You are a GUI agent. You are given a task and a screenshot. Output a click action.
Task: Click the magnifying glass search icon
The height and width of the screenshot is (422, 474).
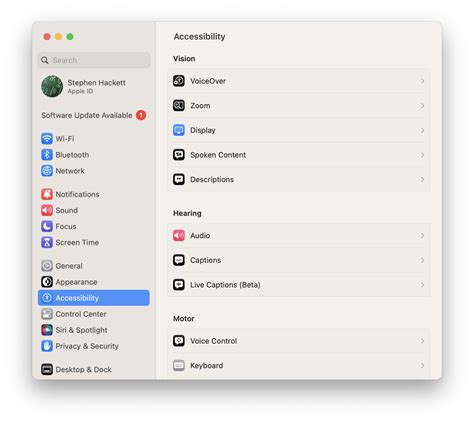pyautogui.click(x=45, y=60)
